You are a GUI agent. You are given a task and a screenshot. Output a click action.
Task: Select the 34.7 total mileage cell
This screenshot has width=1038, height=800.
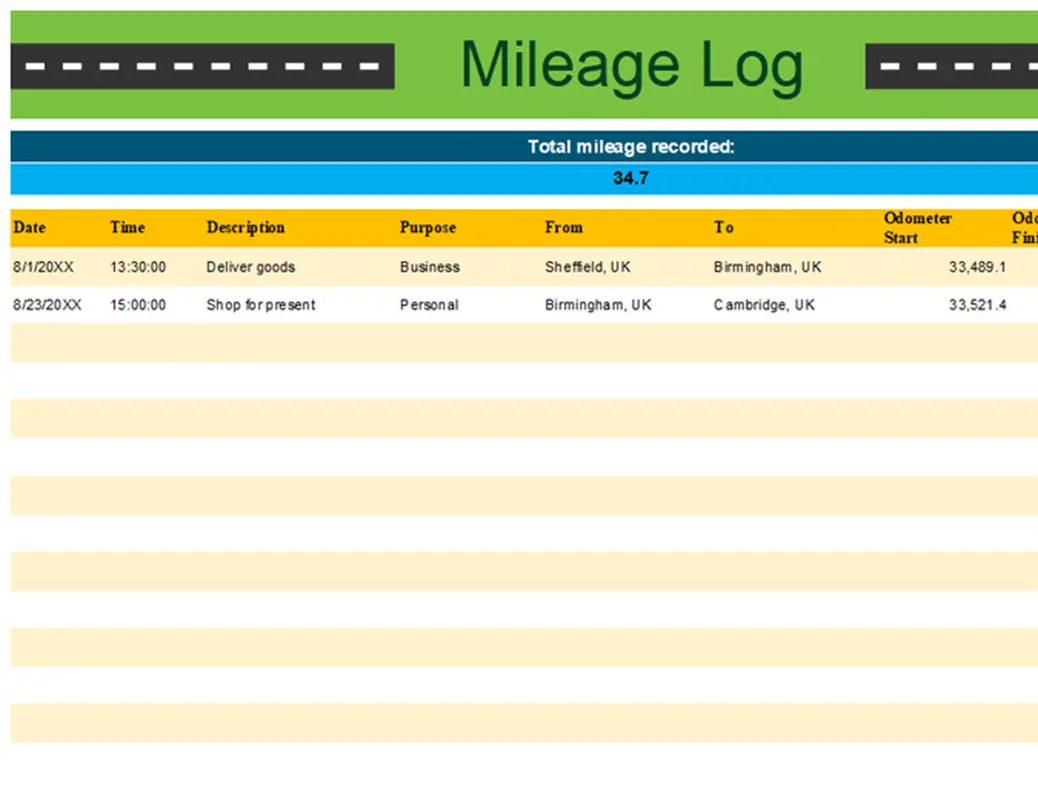tap(631, 179)
